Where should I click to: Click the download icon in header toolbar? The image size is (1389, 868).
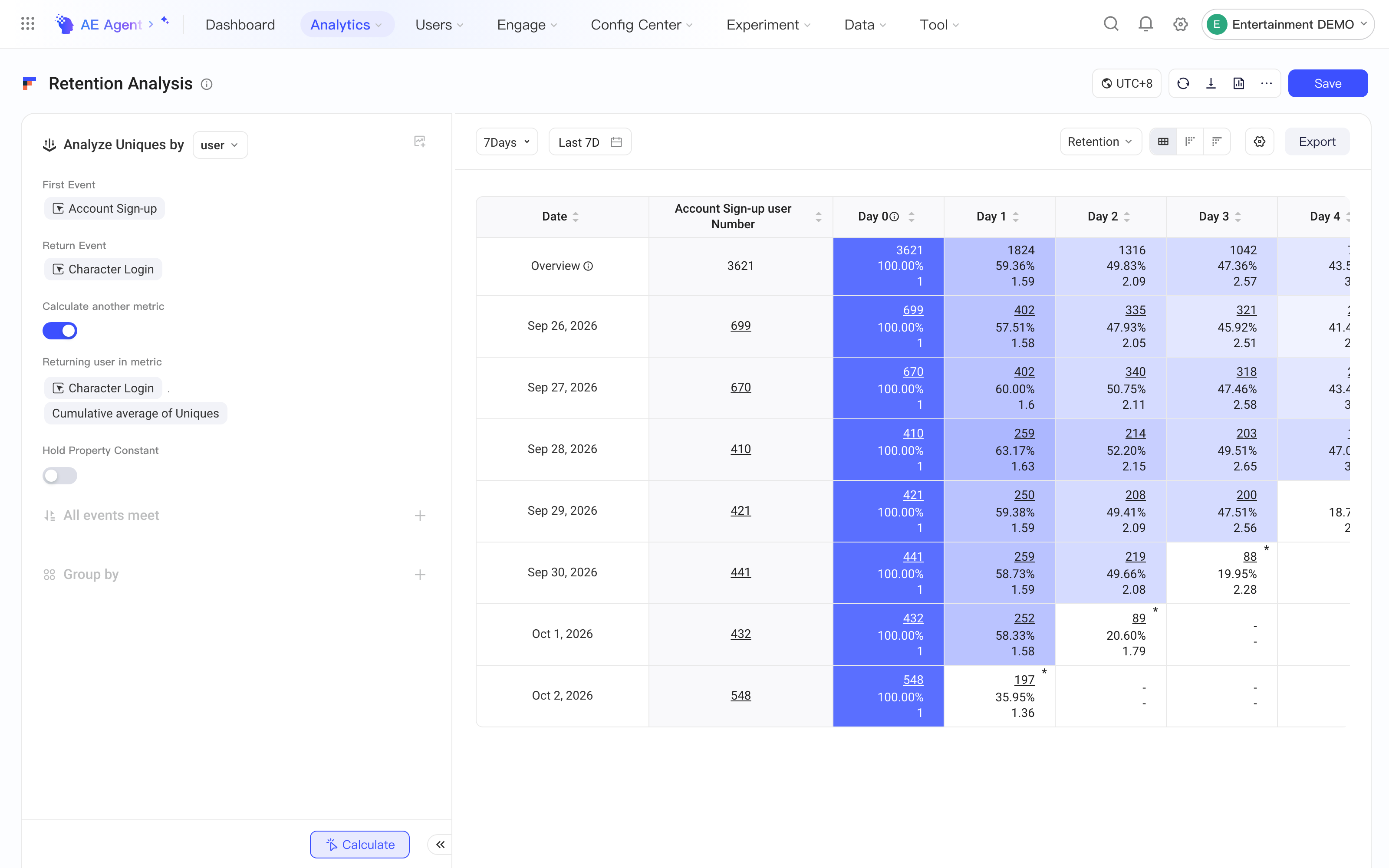pyautogui.click(x=1211, y=84)
